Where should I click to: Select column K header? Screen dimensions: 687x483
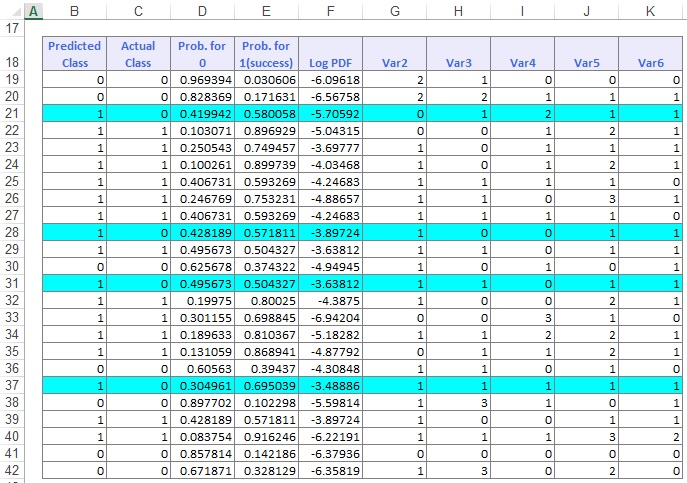click(651, 10)
